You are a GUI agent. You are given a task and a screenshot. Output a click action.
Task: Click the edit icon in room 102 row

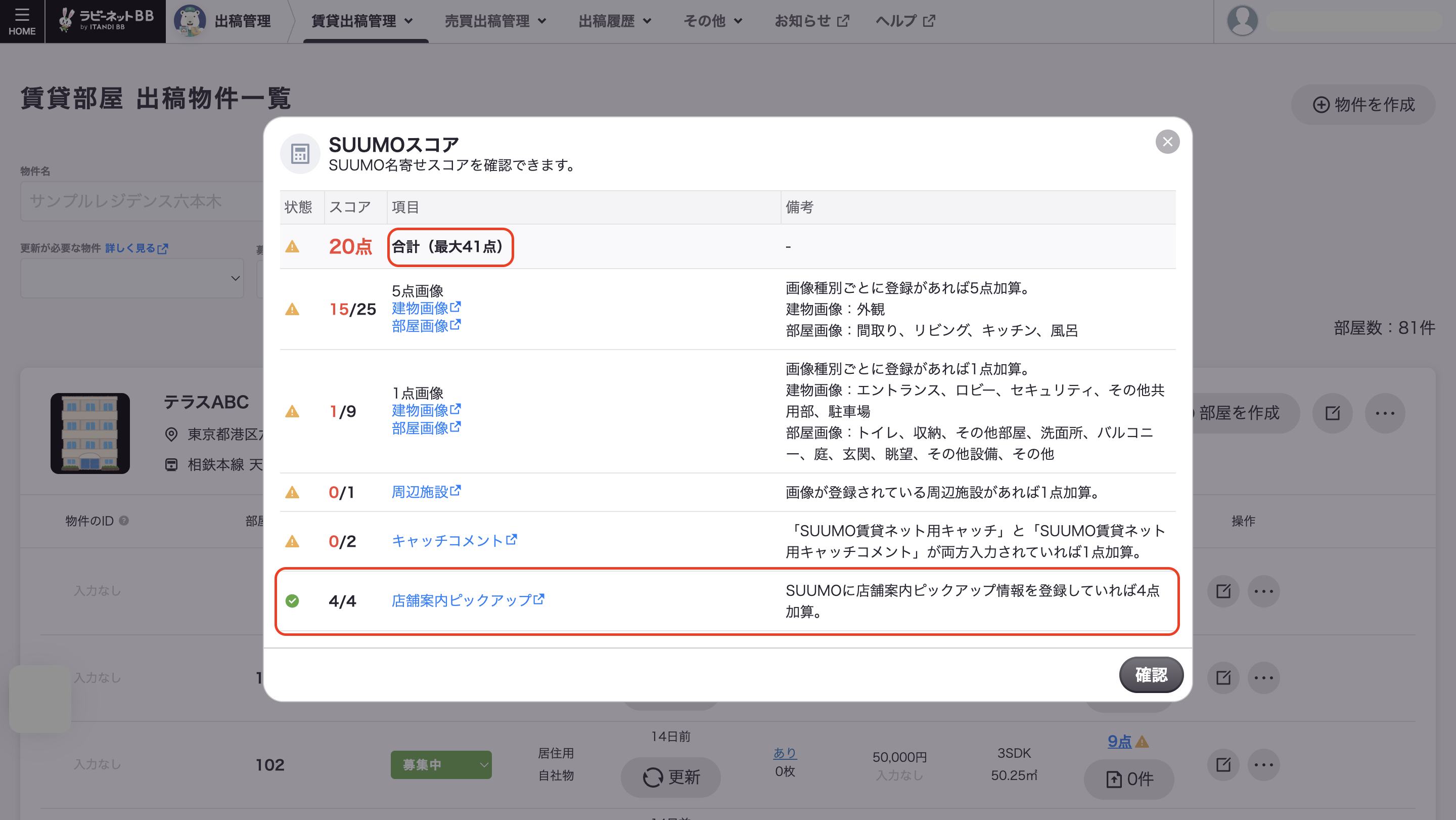click(1223, 764)
